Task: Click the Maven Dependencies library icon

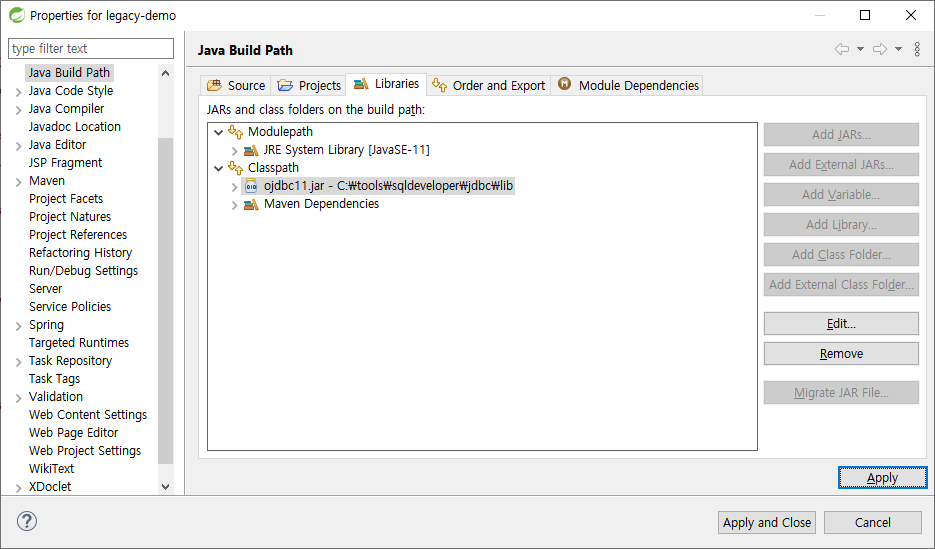Action: point(251,204)
